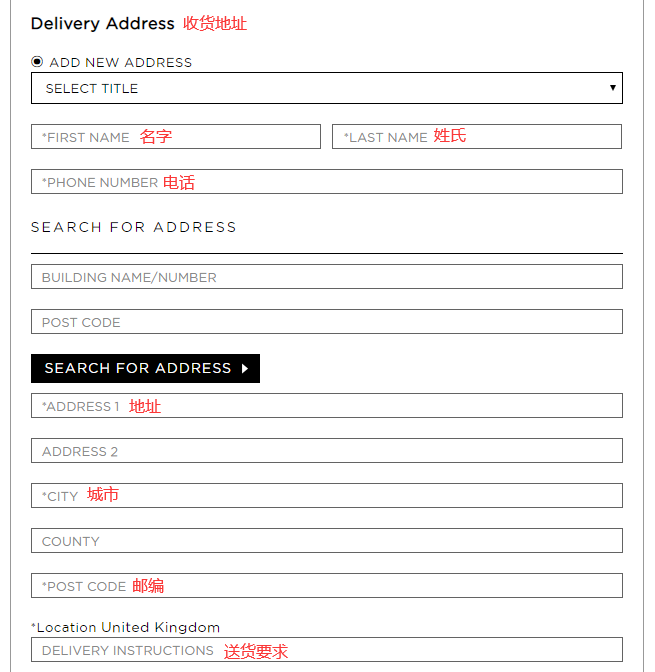Click the Delivery Address heading
Image resolution: width=655 pixels, height=672 pixels.
[103, 23]
